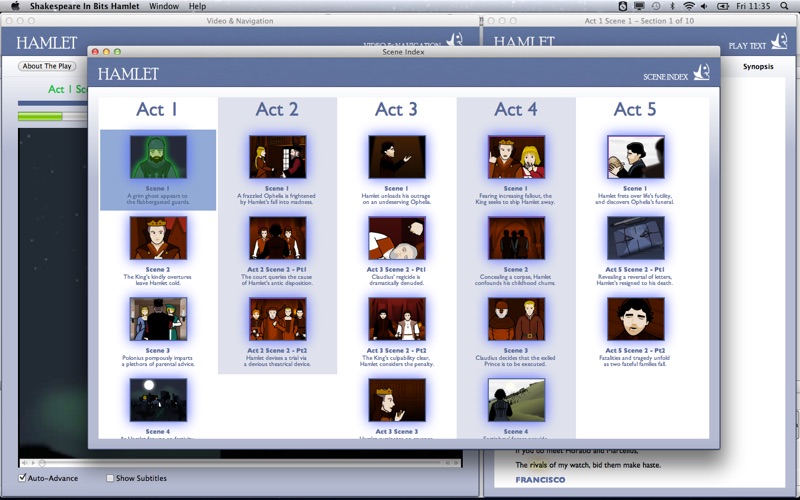This screenshot has height=500, width=800.
Task: Disable the Auto-Advance checkbox
Action: (x=23, y=478)
